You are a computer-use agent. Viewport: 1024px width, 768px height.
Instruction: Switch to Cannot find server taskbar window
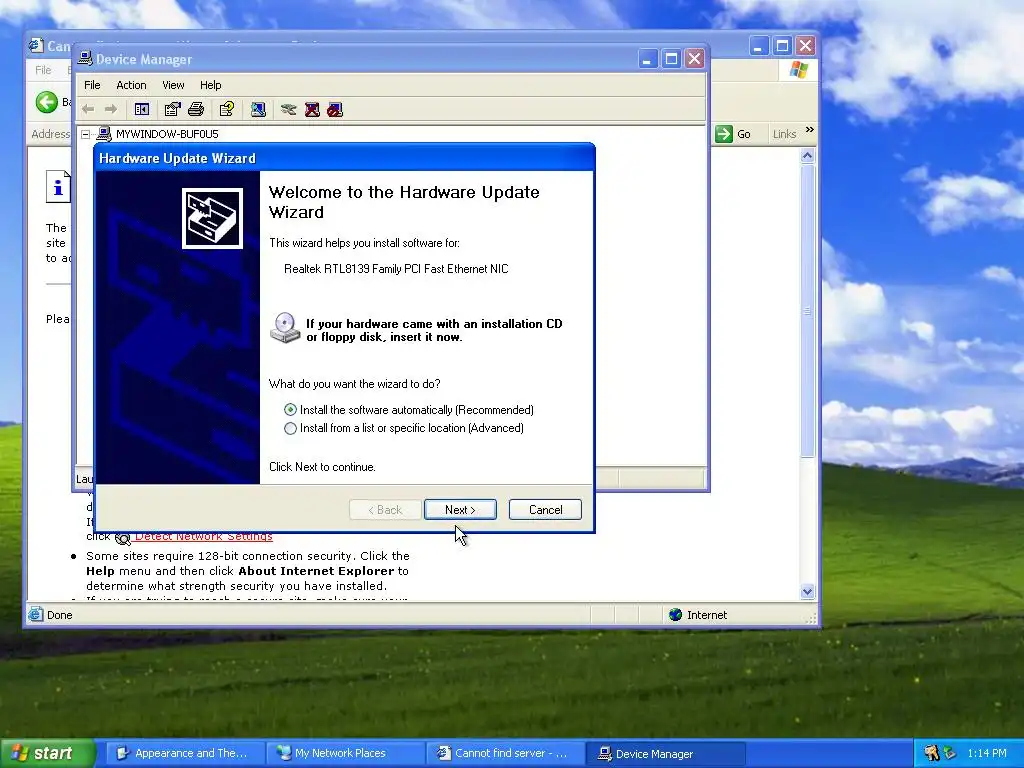(505, 753)
